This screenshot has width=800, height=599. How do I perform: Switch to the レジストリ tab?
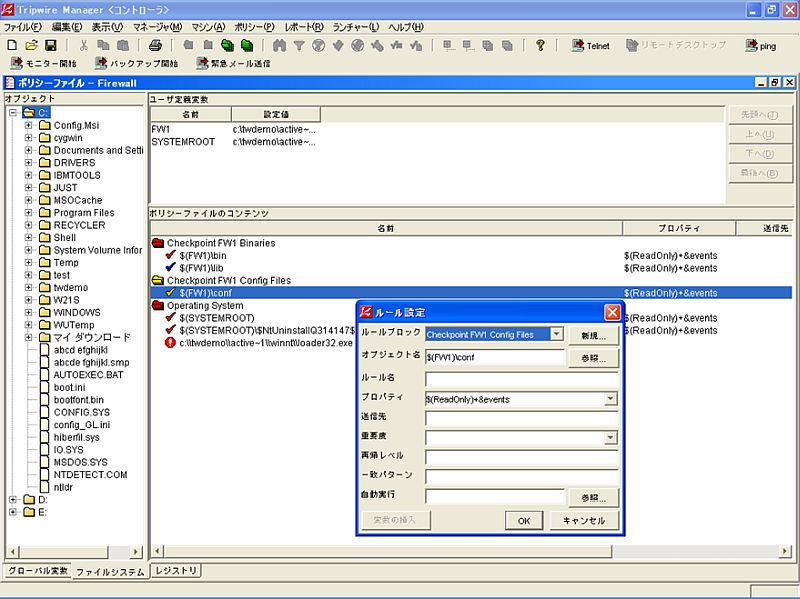177,571
